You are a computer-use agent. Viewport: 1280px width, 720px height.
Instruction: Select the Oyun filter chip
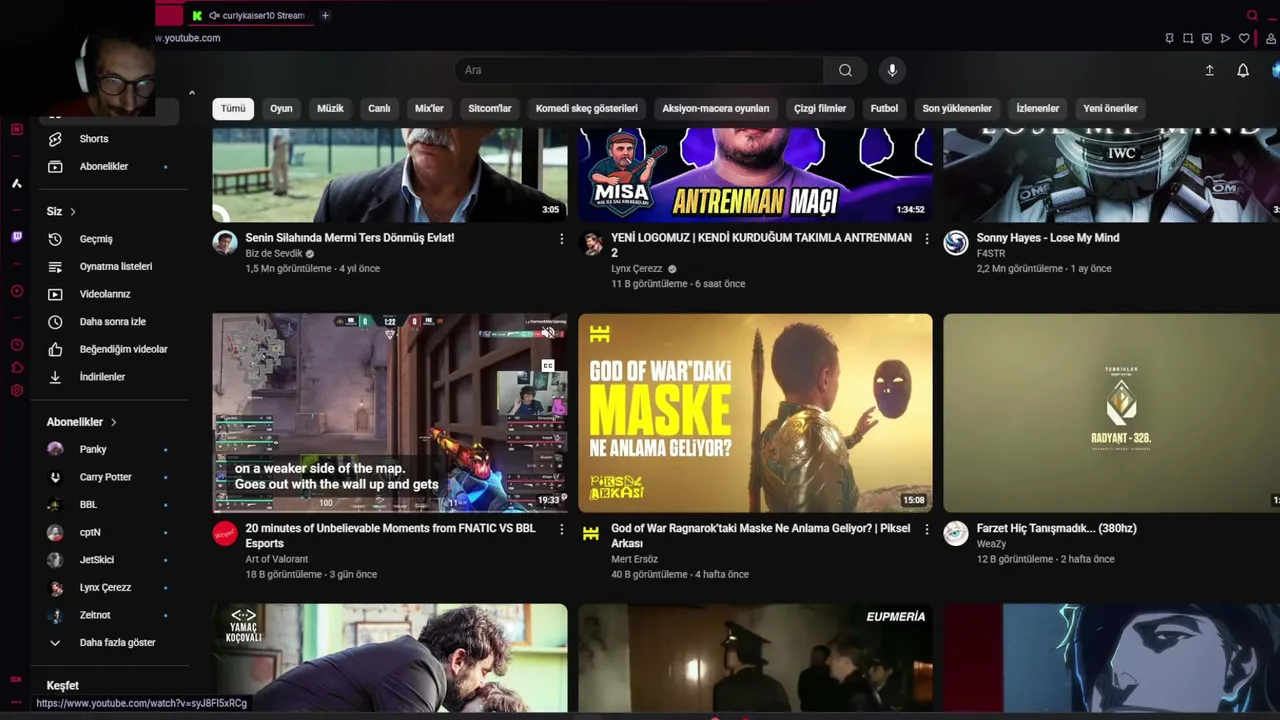tap(281, 108)
